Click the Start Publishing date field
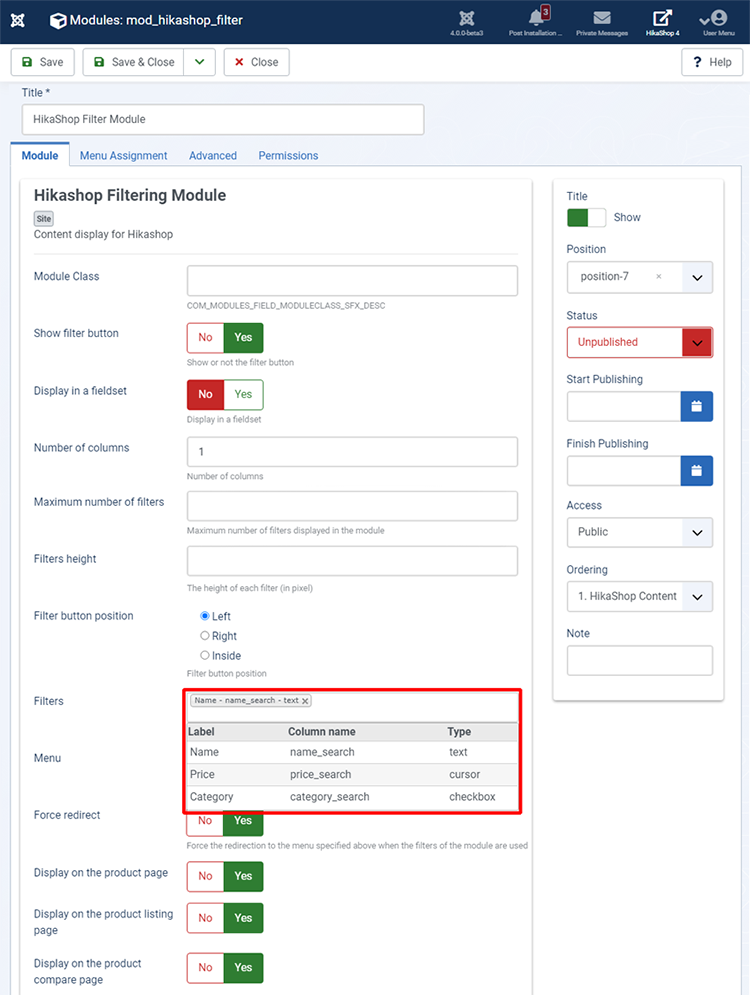Viewport: 750px width, 995px height. click(x=624, y=406)
